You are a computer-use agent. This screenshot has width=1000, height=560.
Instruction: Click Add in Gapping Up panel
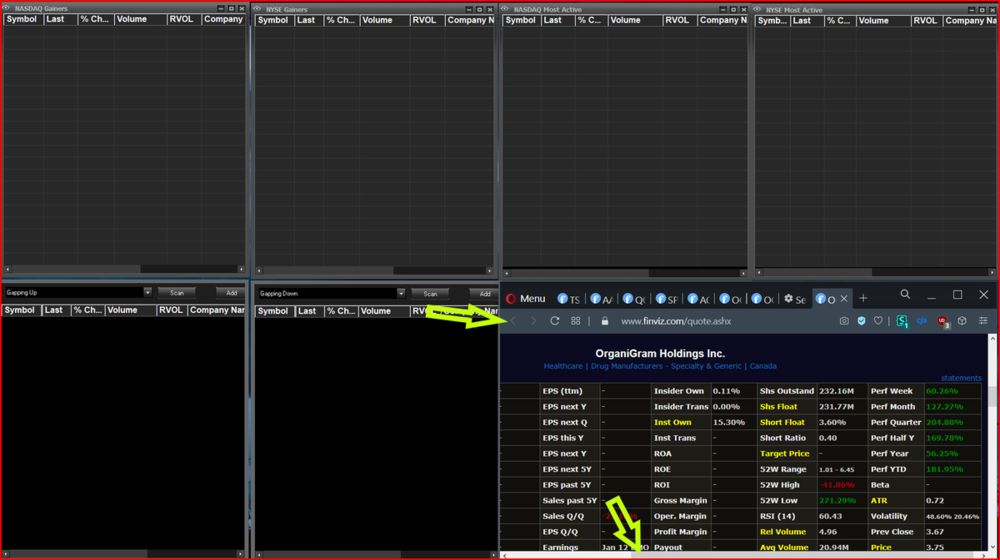point(231,293)
